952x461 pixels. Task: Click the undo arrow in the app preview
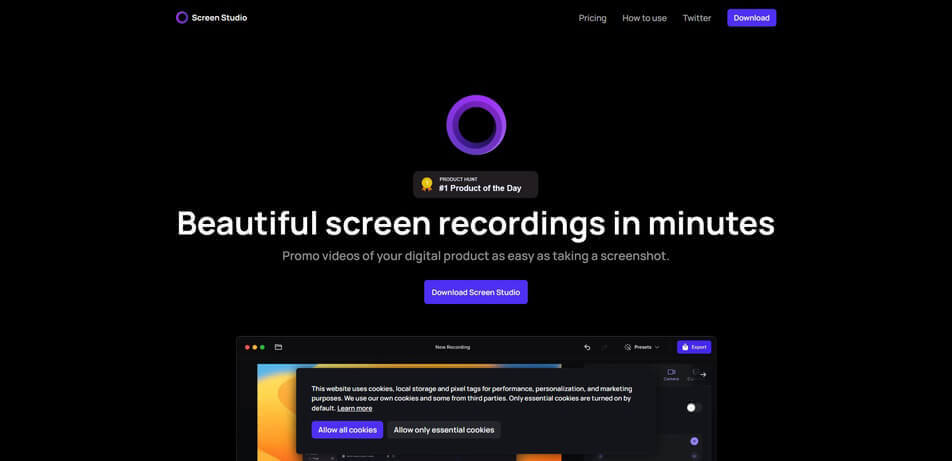click(x=587, y=347)
